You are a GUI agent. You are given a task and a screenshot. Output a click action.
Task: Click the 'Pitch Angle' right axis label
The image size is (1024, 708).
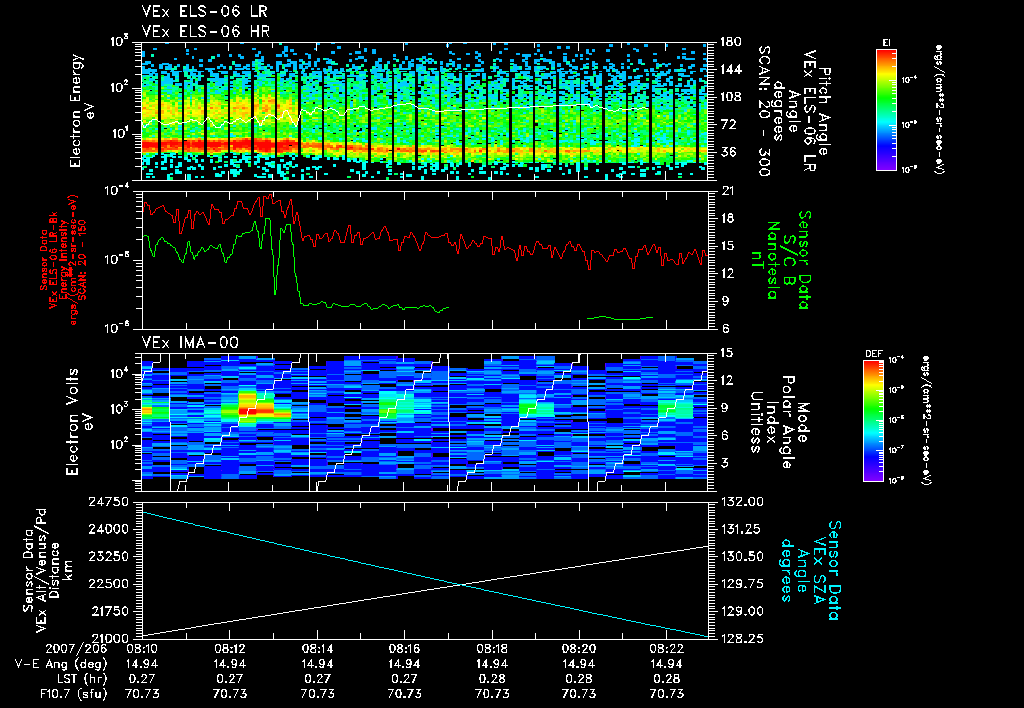(x=824, y=111)
